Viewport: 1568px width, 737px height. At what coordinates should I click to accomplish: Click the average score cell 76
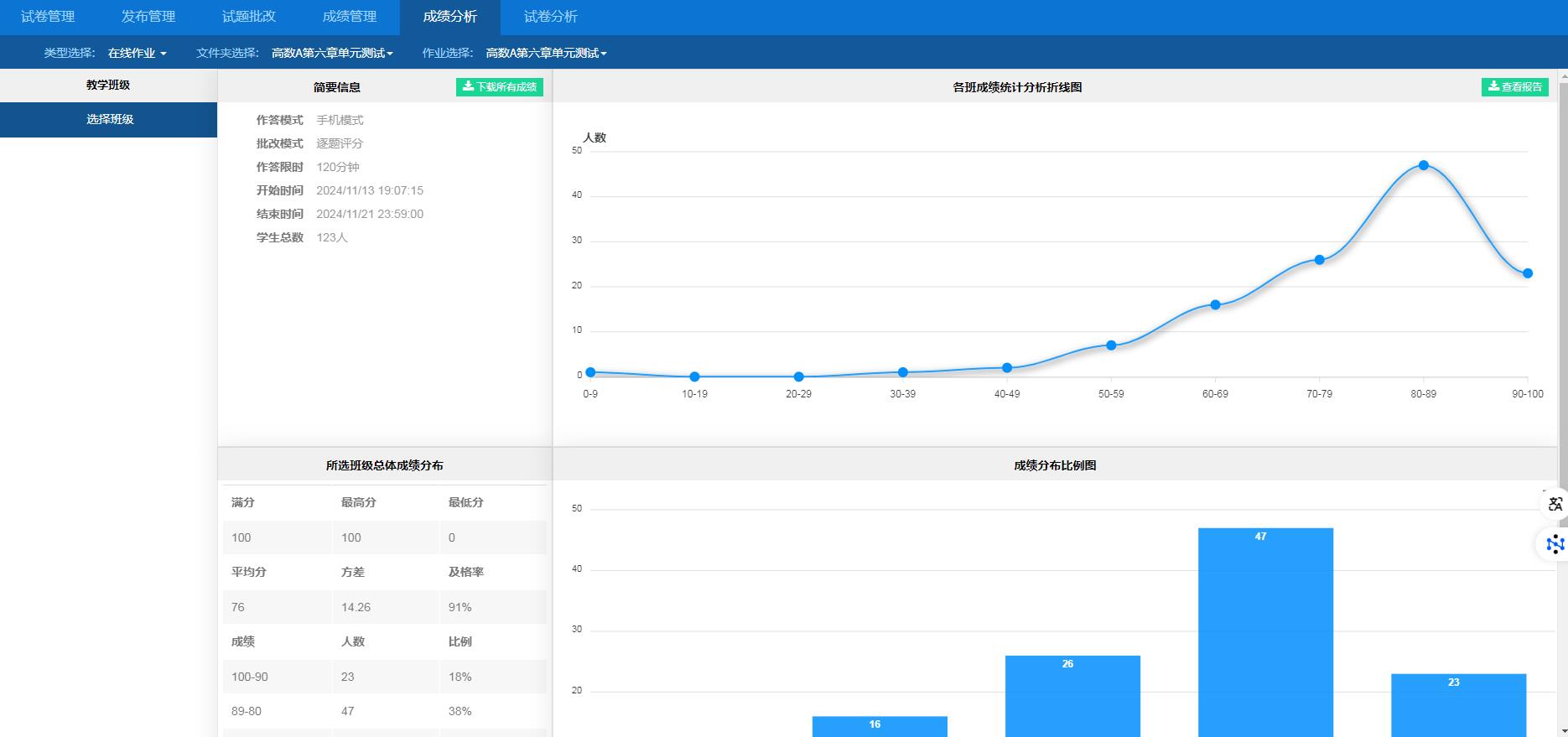pos(277,607)
